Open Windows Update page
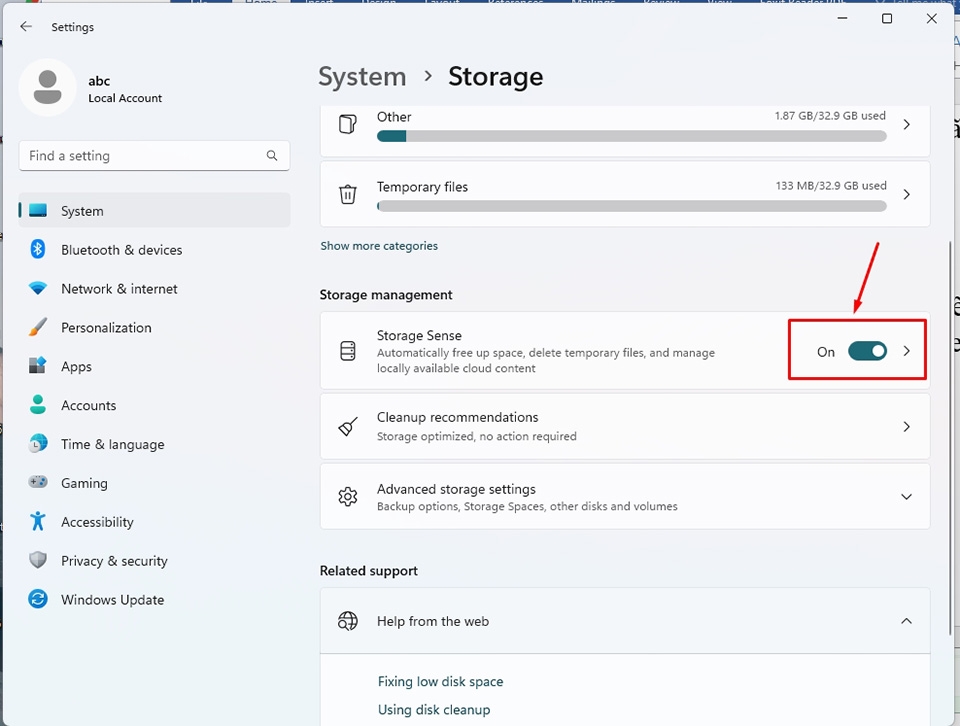This screenshot has height=726, width=960. (154, 599)
